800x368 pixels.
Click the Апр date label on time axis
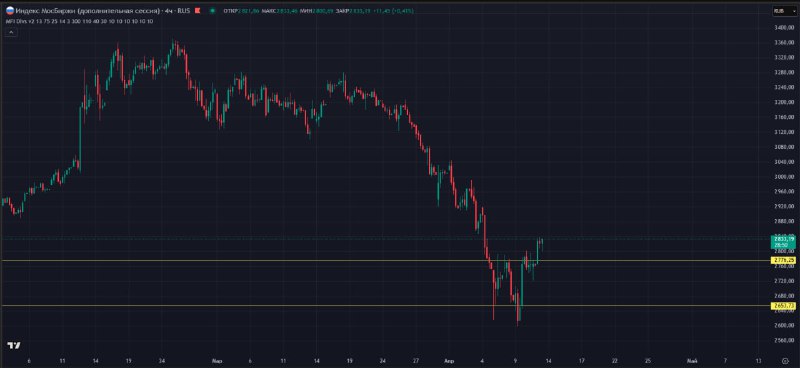(449, 360)
